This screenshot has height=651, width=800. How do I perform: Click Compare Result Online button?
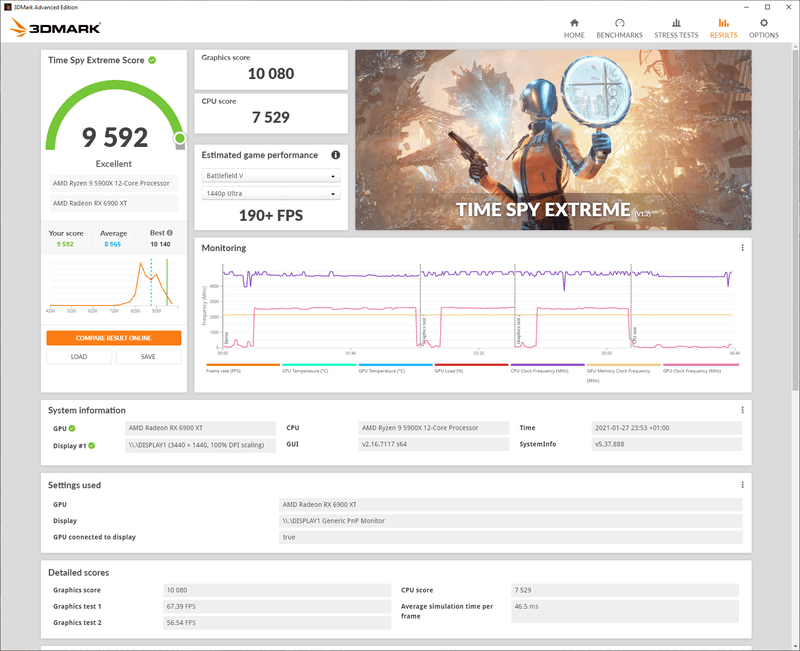tap(114, 338)
